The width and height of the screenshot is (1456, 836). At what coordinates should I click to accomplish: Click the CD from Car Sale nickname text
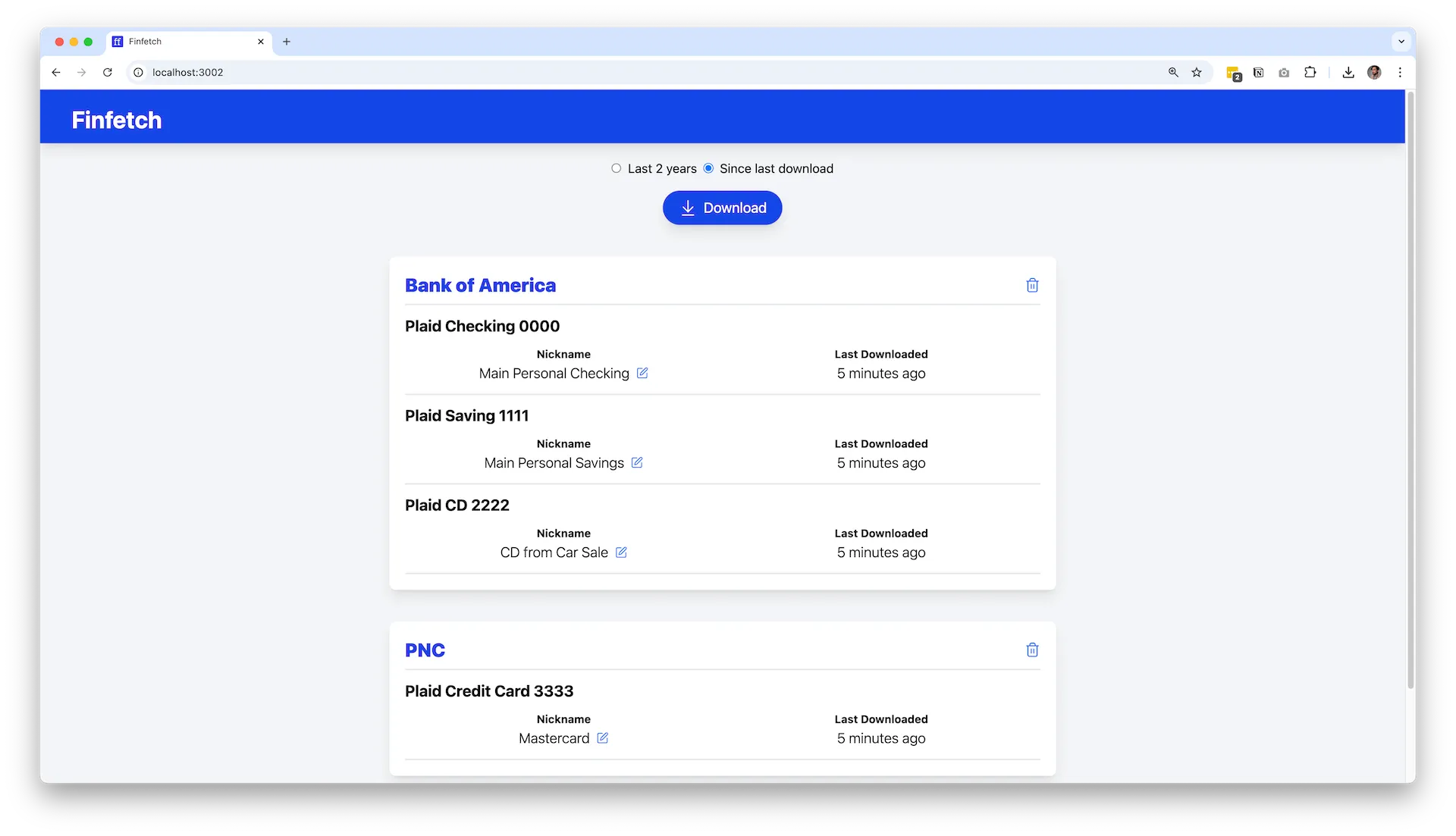(554, 552)
